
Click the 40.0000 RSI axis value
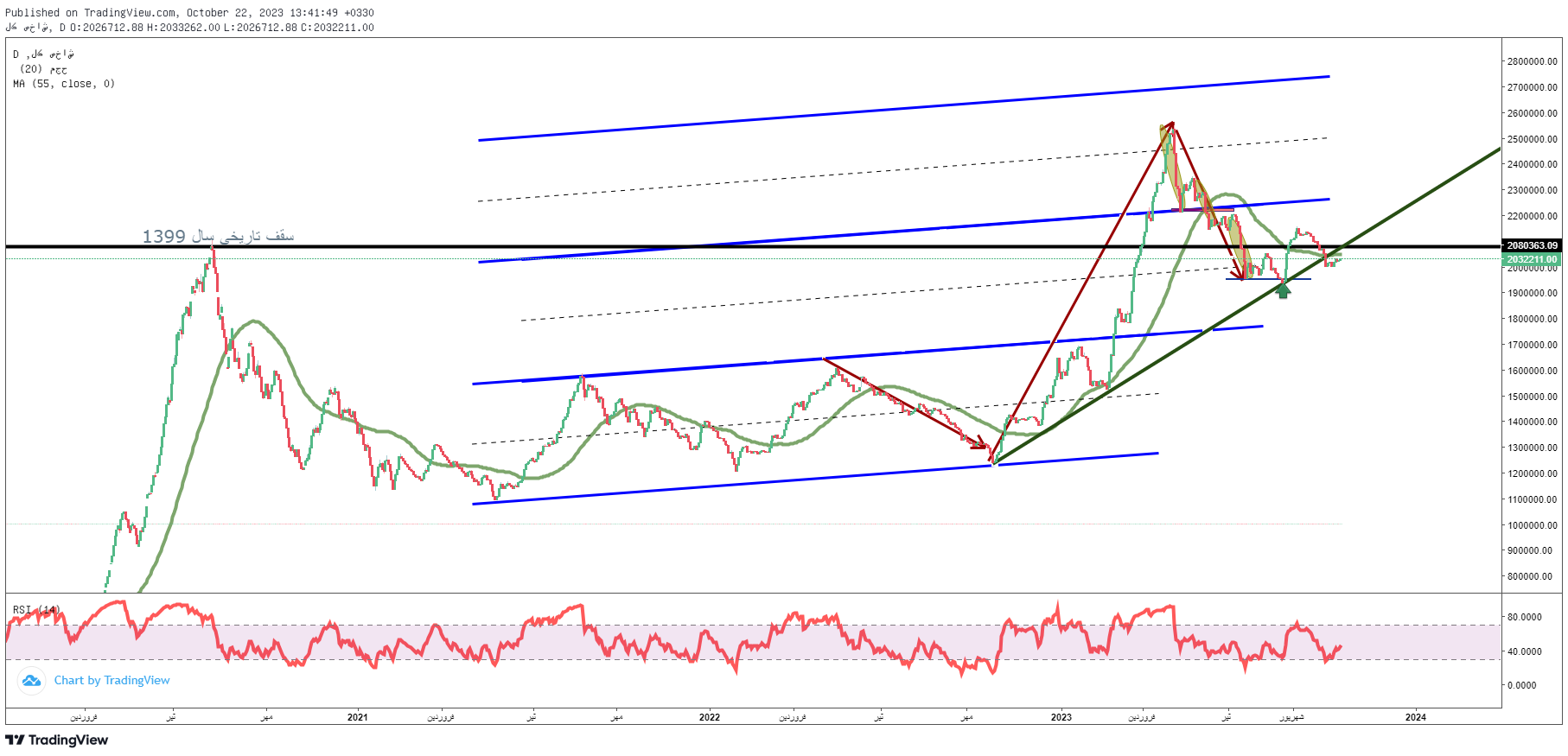(1524, 651)
